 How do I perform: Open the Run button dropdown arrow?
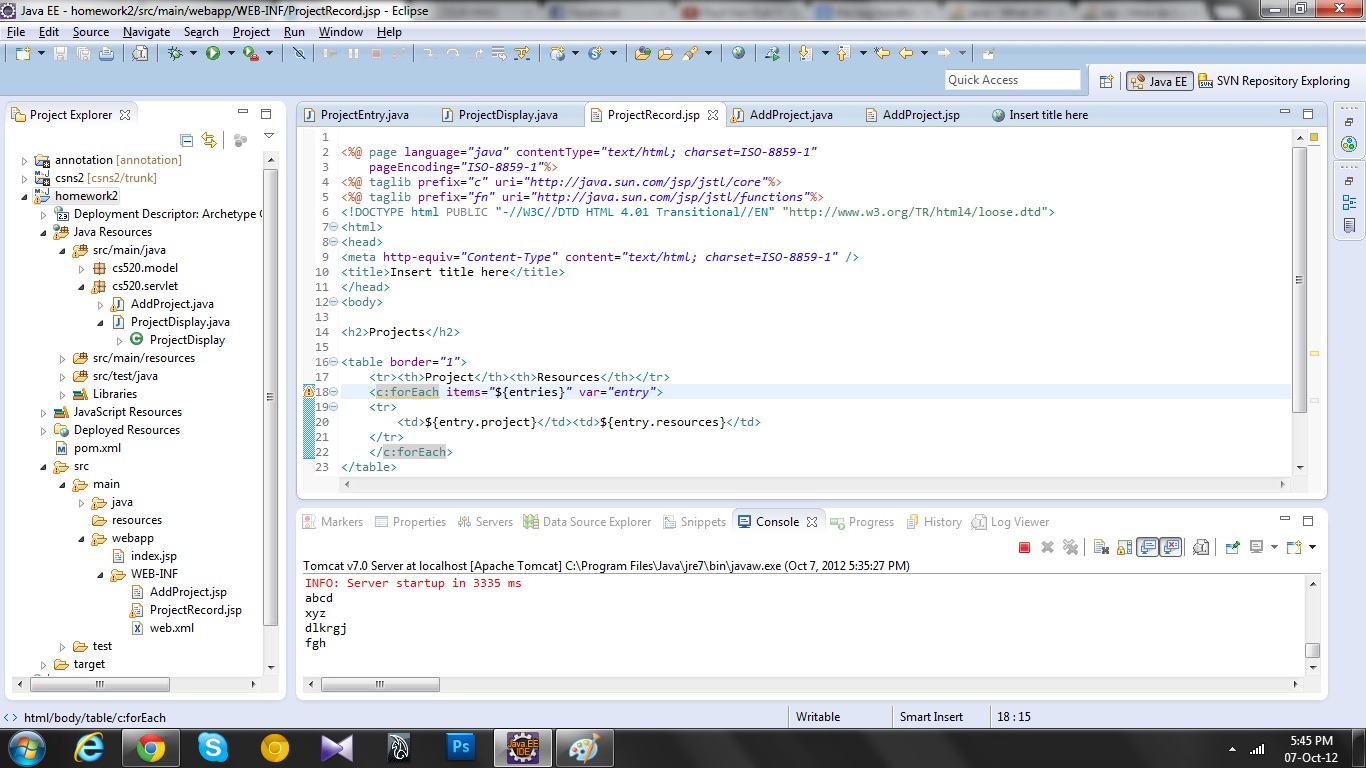pos(229,53)
